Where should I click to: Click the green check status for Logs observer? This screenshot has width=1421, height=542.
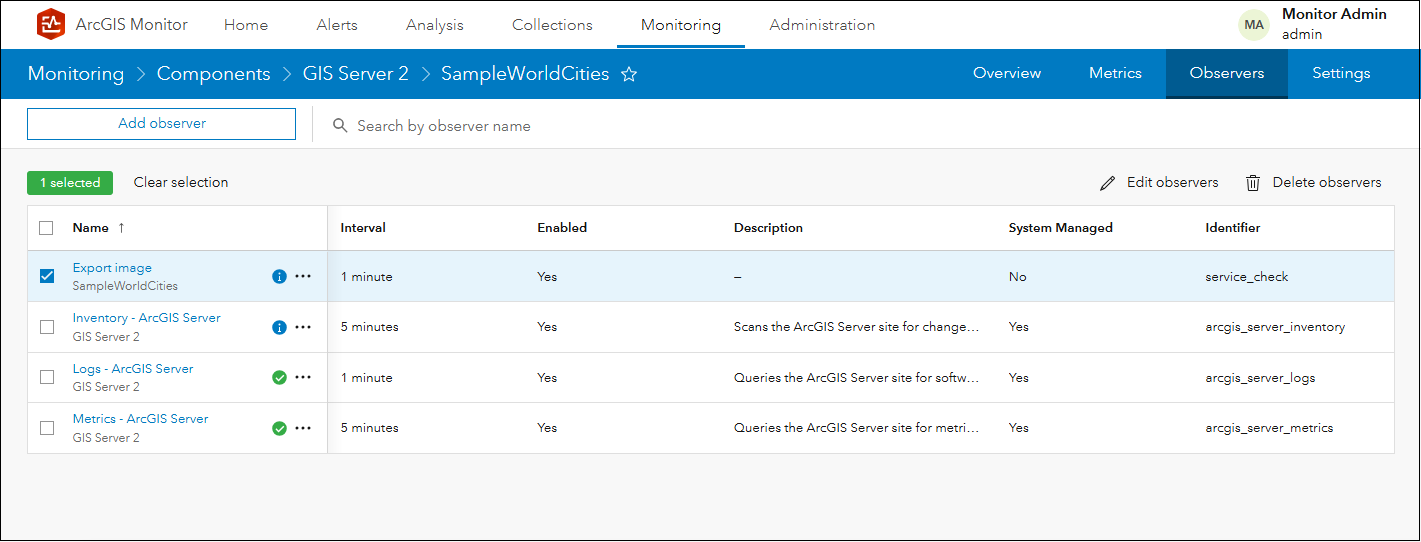tap(280, 378)
